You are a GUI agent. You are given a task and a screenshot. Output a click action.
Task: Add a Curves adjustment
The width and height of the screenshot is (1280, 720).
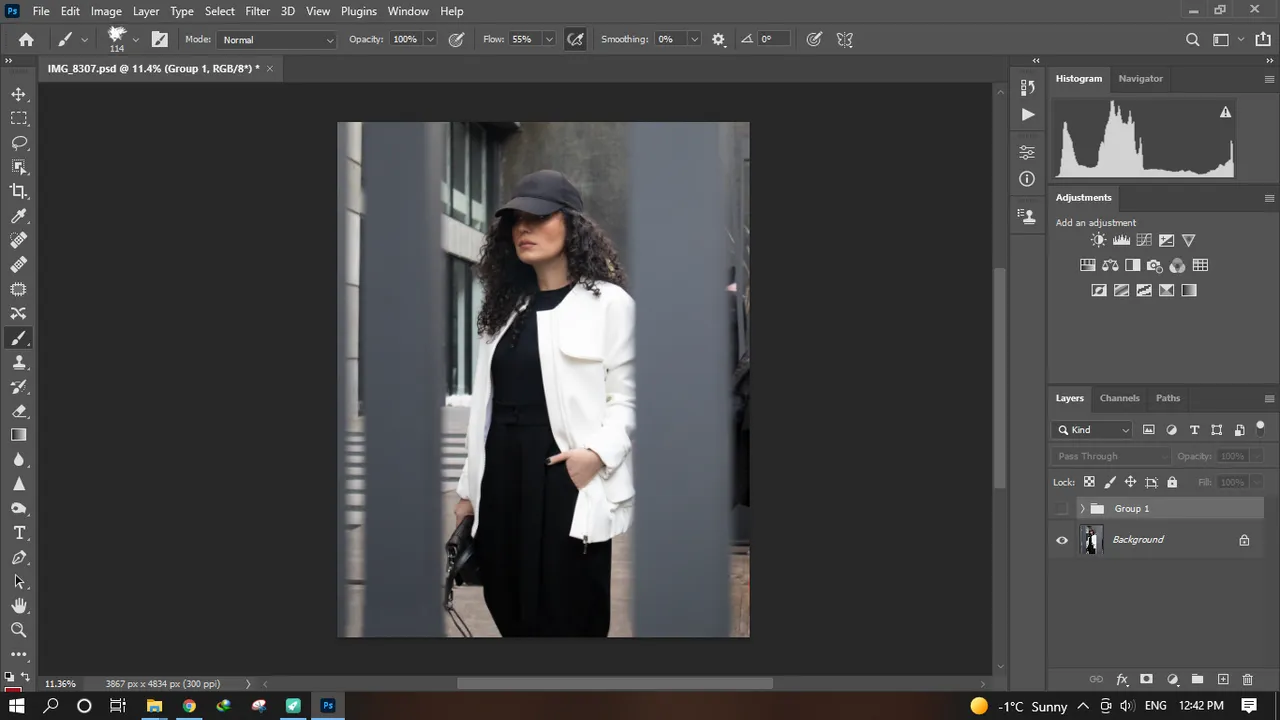tap(1144, 240)
